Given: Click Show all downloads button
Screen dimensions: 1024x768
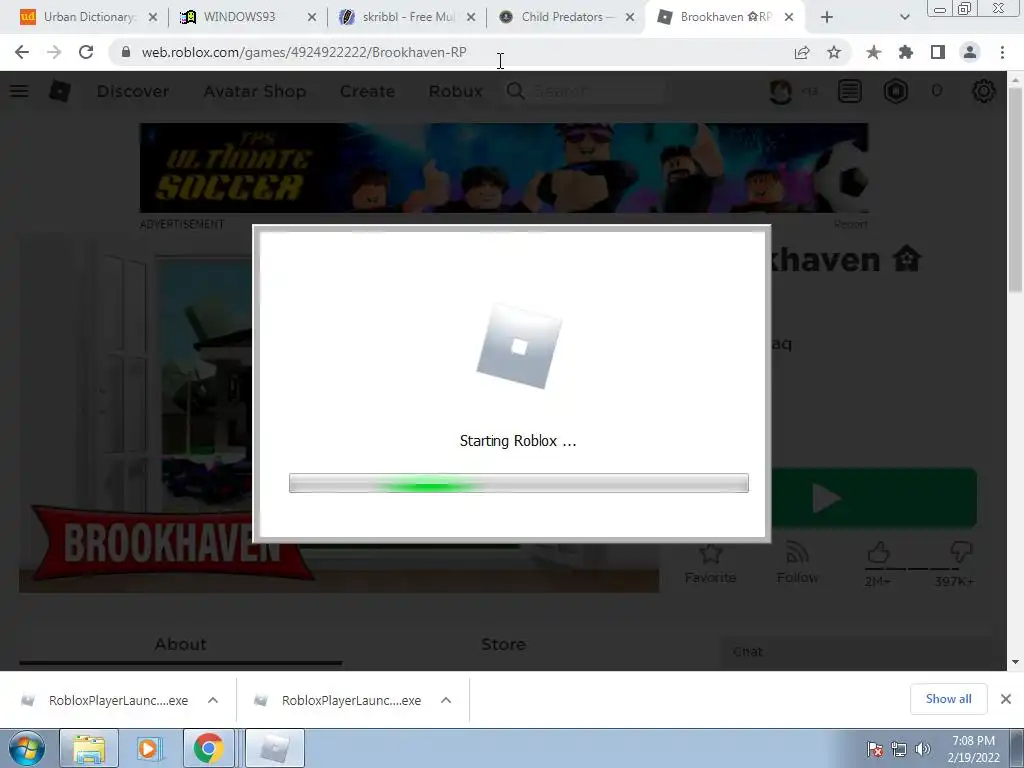Looking at the screenshot, I should pos(948,699).
